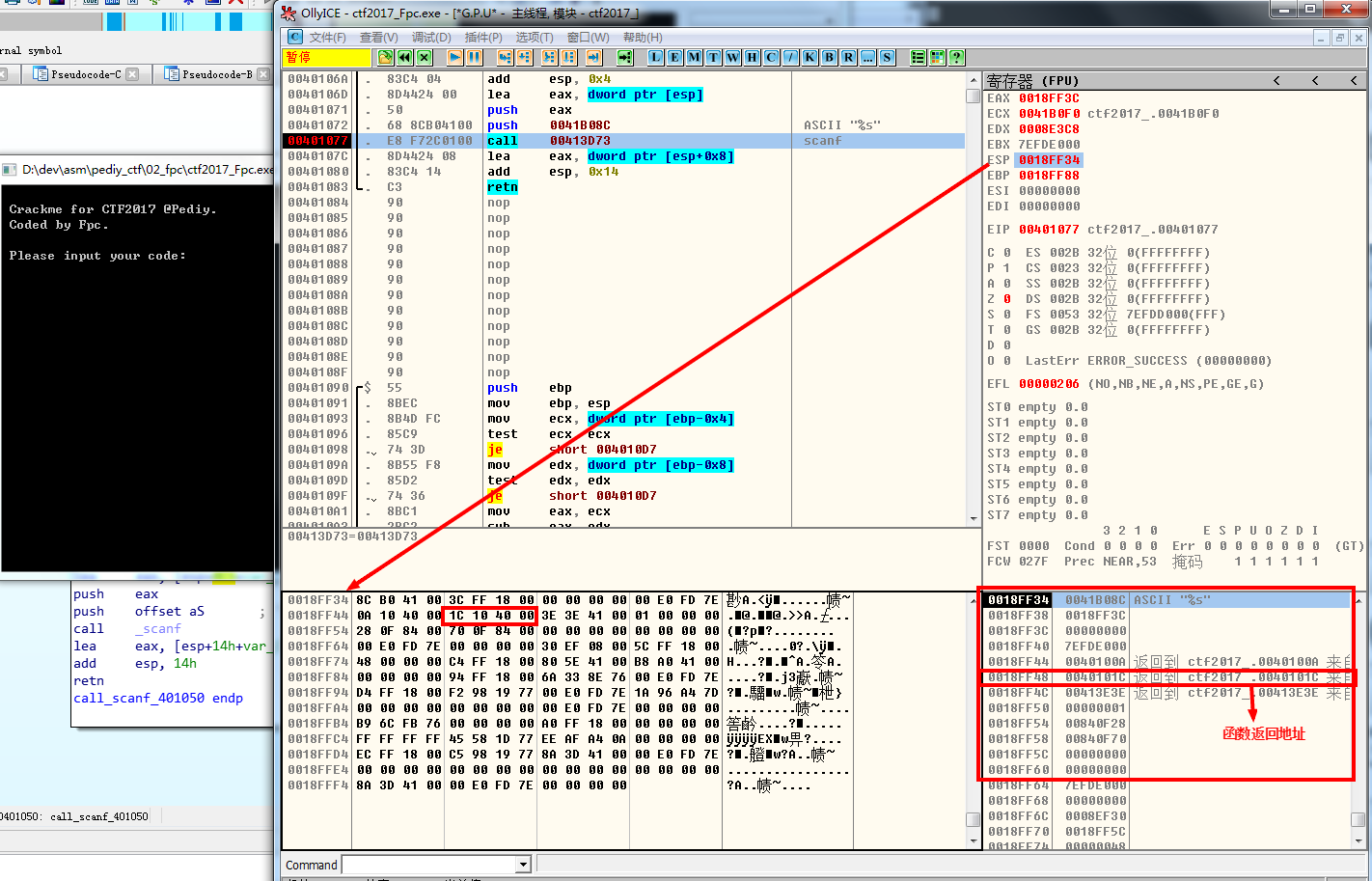Select the EIP value 00401077
This screenshot has width=1372, height=881.
(1049, 230)
